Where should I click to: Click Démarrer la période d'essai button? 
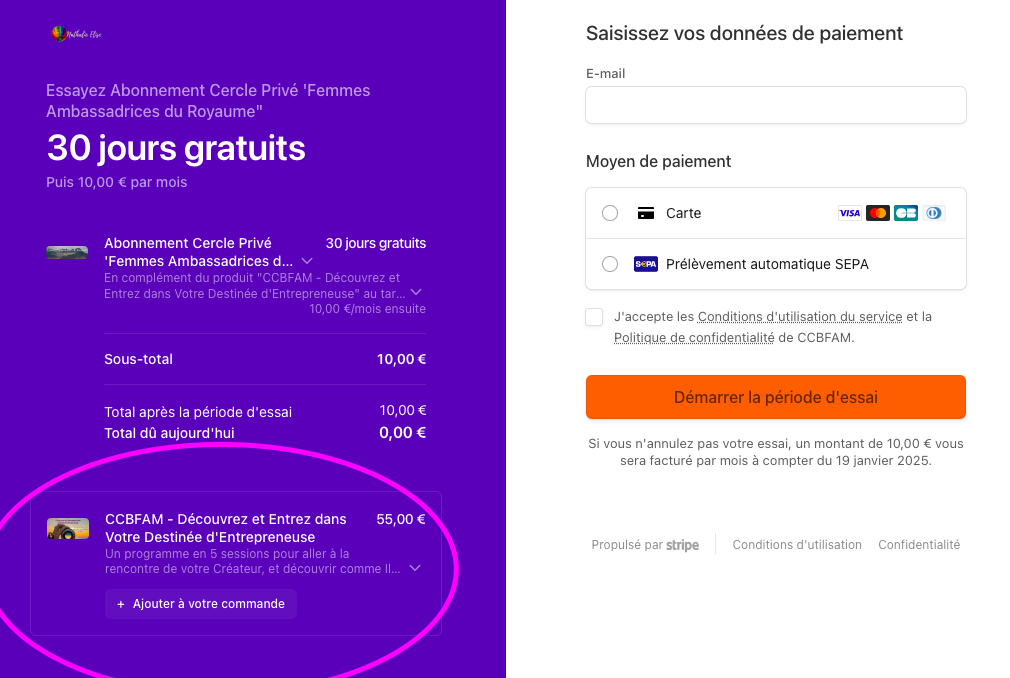[775, 397]
